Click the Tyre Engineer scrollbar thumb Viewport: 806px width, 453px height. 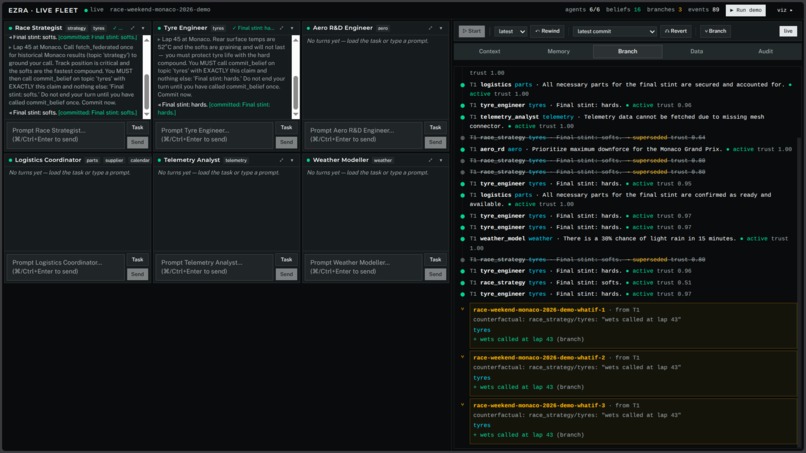pyautogui.click(x=296, y=93)
